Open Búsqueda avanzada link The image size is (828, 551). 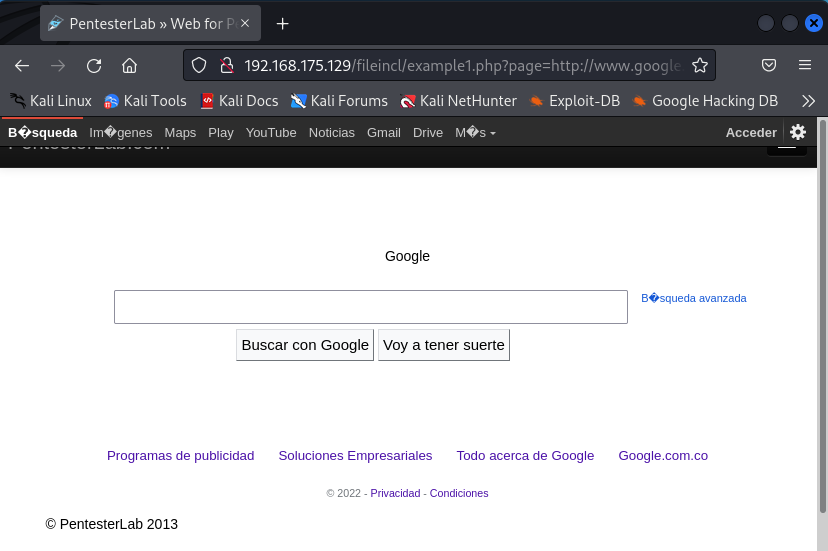[693, 298]
